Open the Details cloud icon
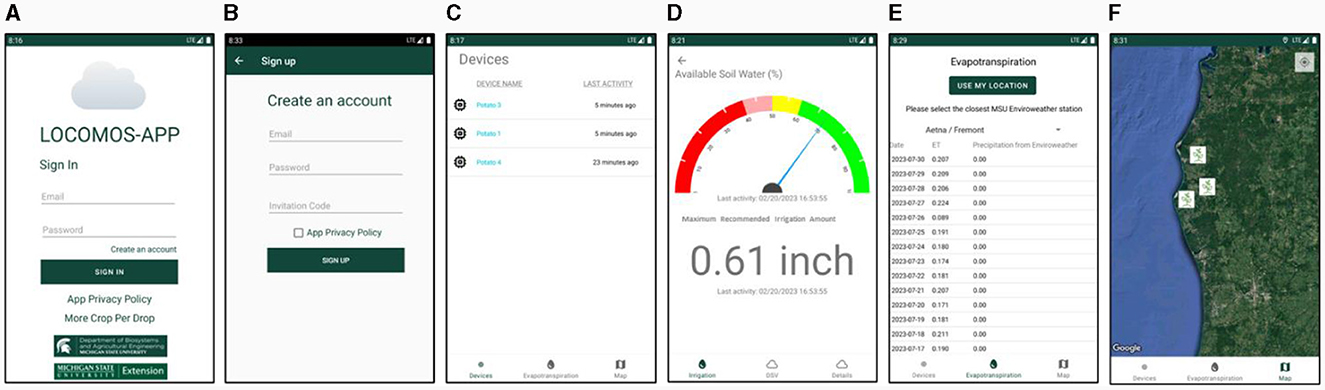This screenshot has height=390, width=1325. 841,365
